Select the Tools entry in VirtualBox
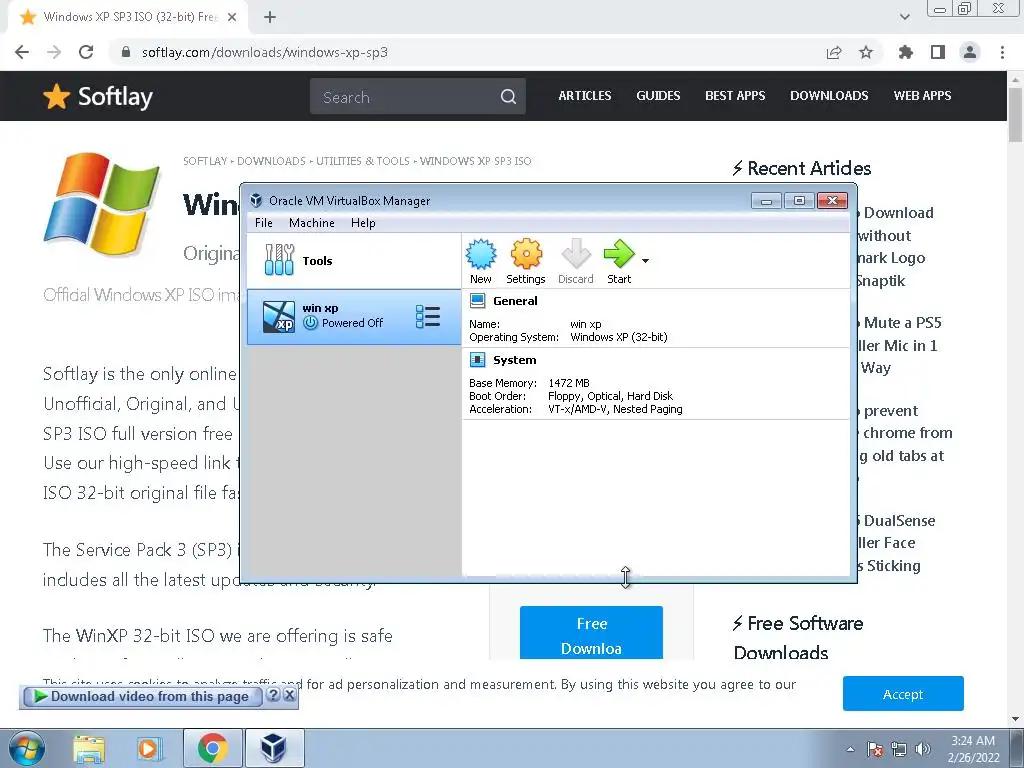Viewport: 1024px width, 768px height. click(x=354, y=261)
